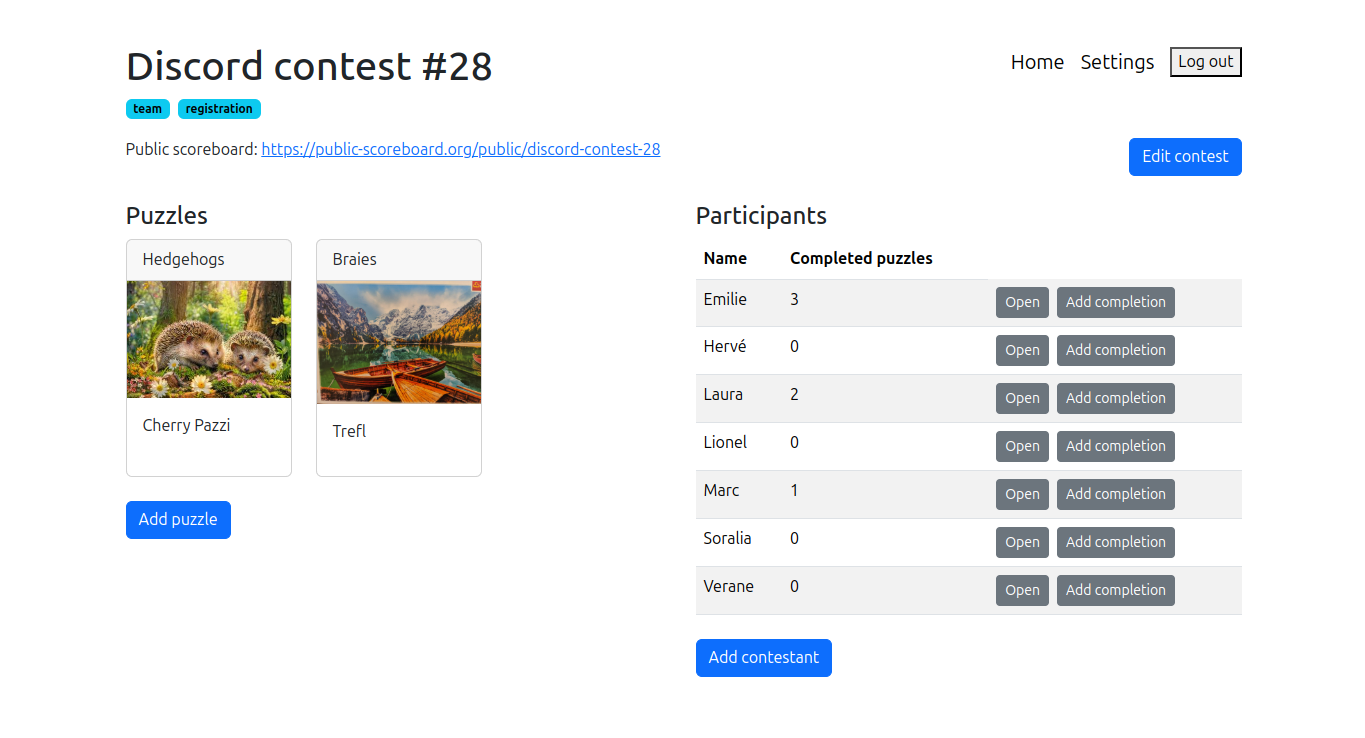Click the registration tag badge
The image size is (1365, 738).
point(219,109)
